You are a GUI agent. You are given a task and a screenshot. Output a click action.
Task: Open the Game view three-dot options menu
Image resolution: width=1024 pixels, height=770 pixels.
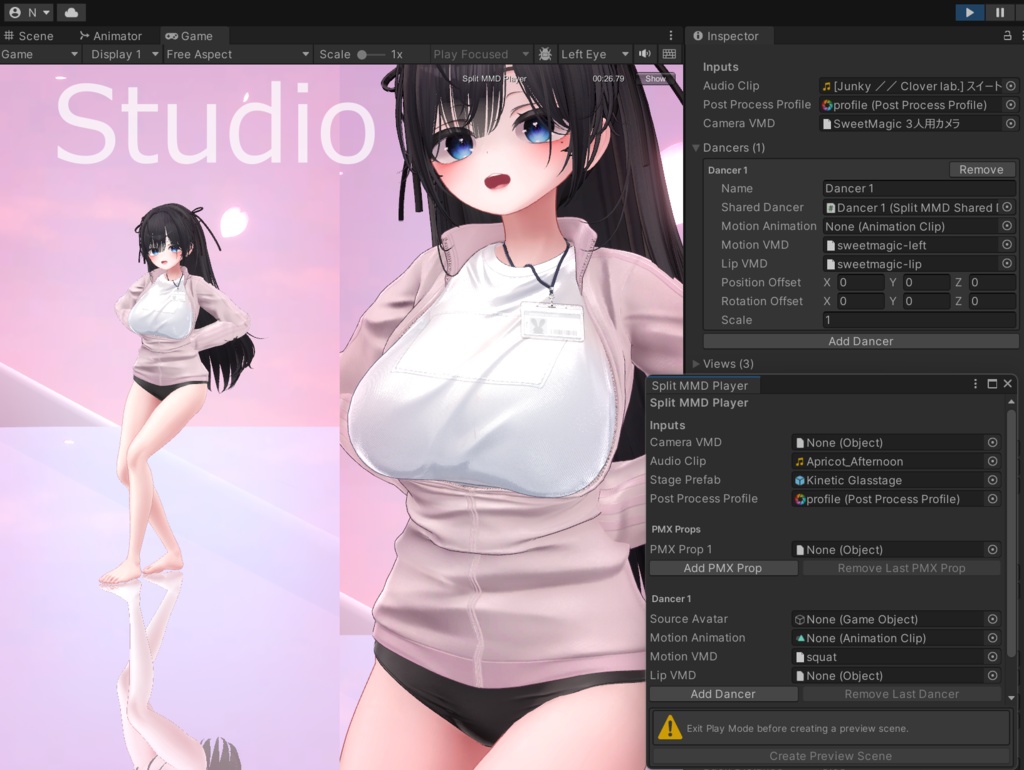coord(671,35)
